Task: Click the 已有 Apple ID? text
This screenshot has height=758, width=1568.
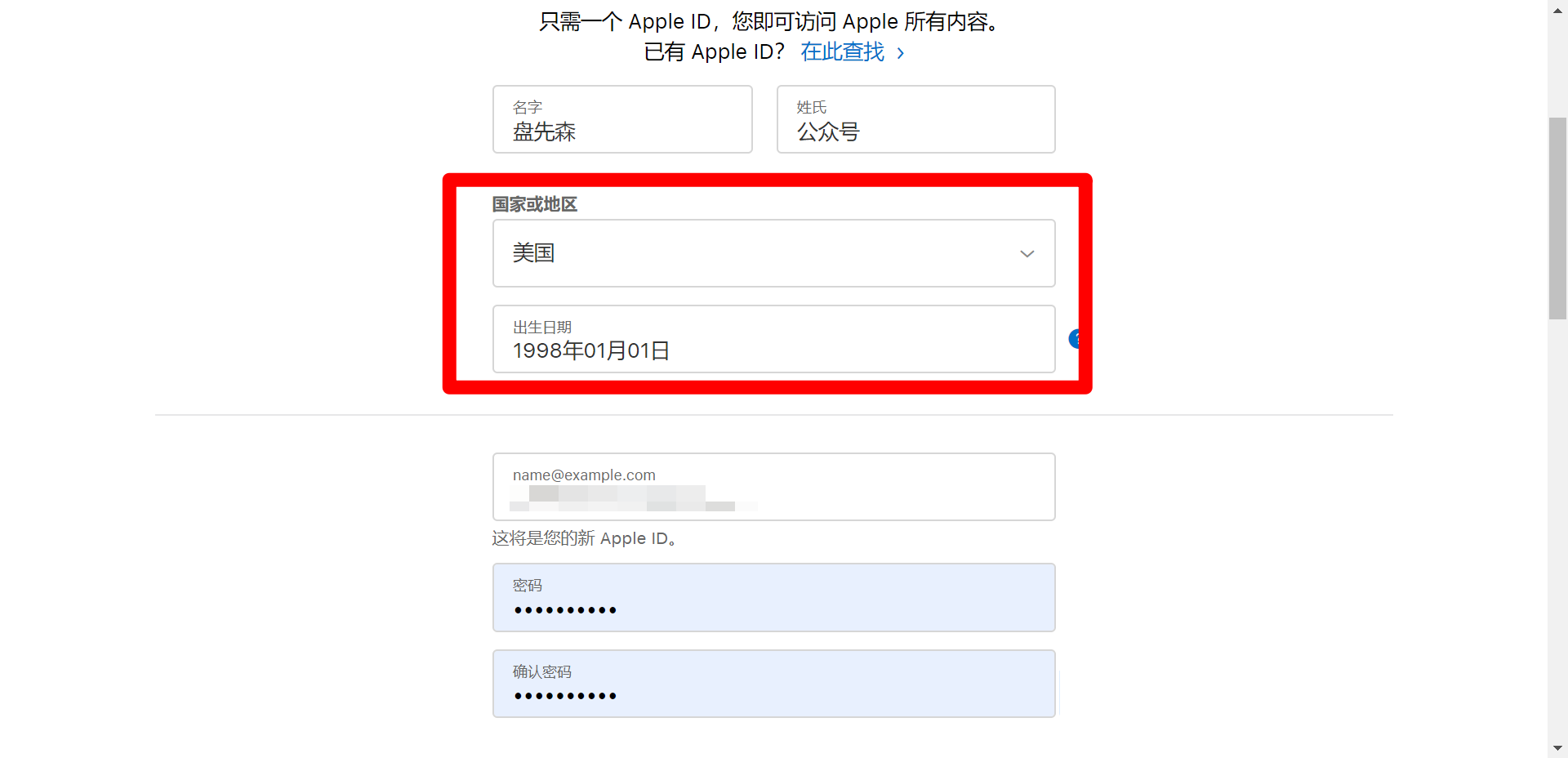Action: pos(715,52)
